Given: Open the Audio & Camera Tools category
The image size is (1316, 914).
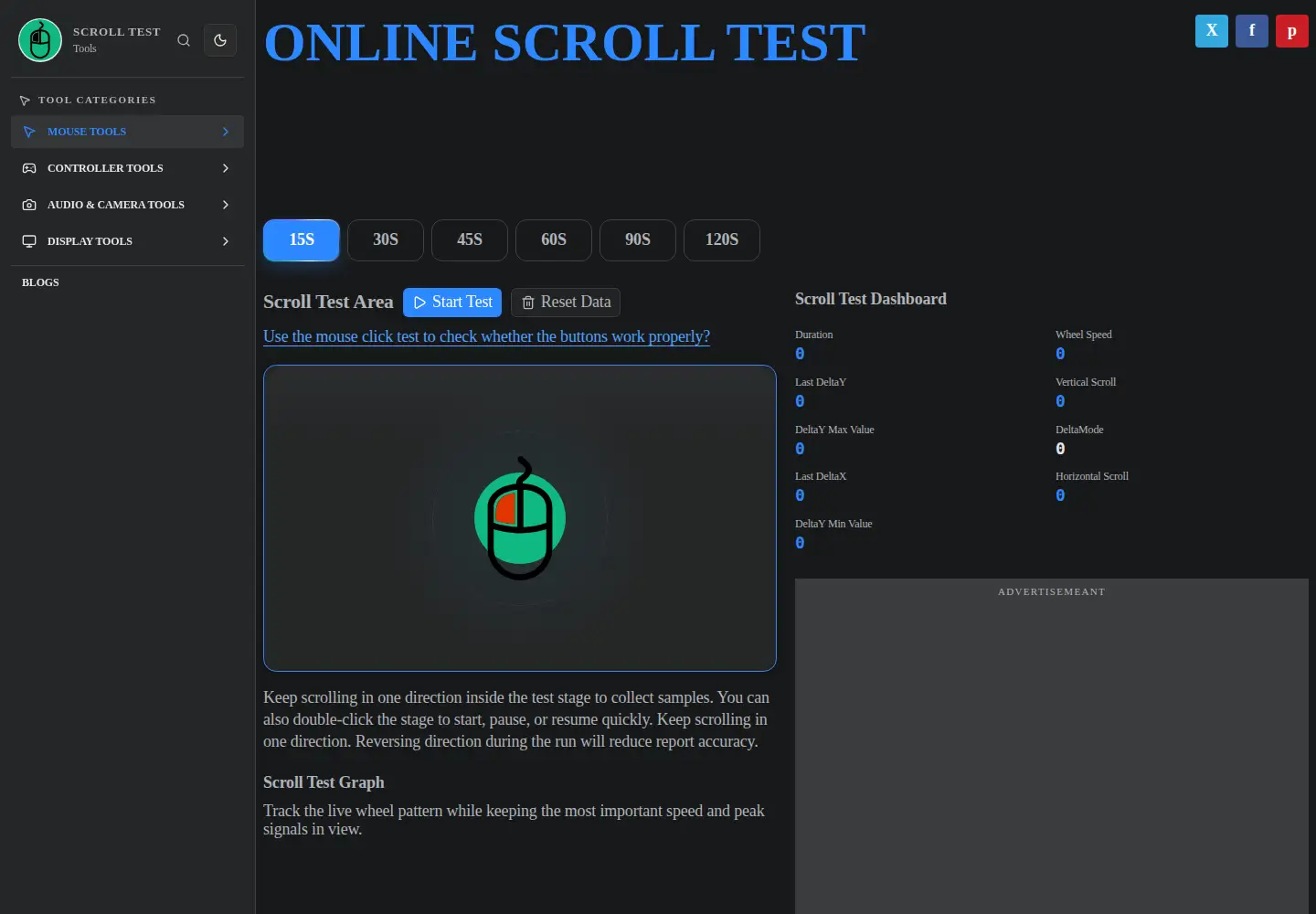Looking at the screenshot, I should (x=127, y=205).
